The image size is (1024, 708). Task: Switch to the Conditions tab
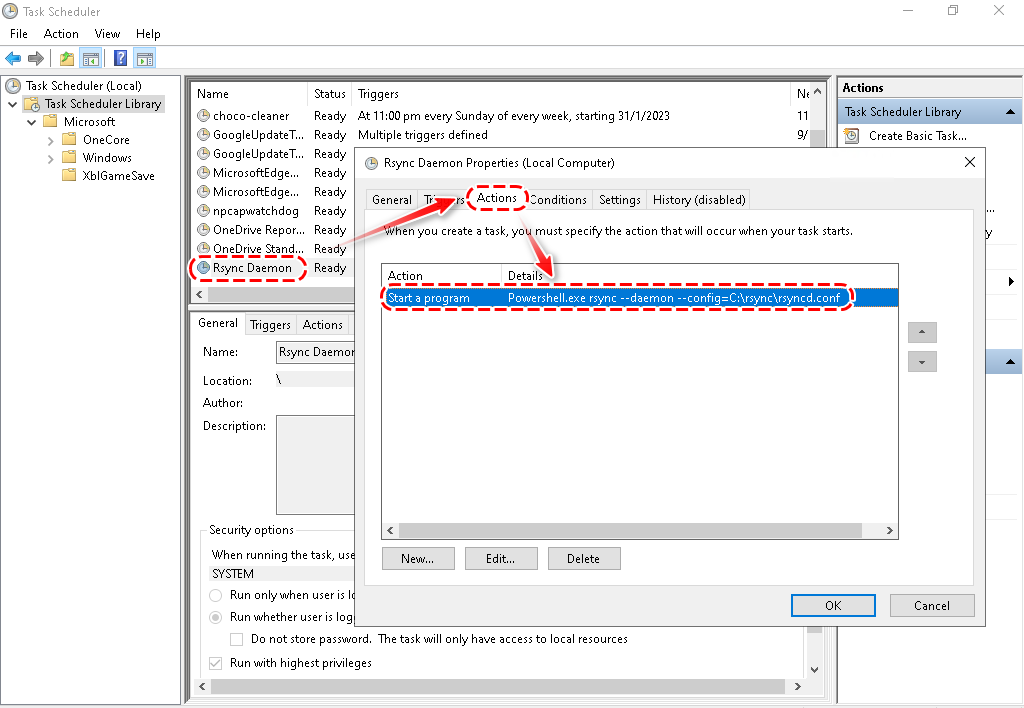click(x=558, y=200)
